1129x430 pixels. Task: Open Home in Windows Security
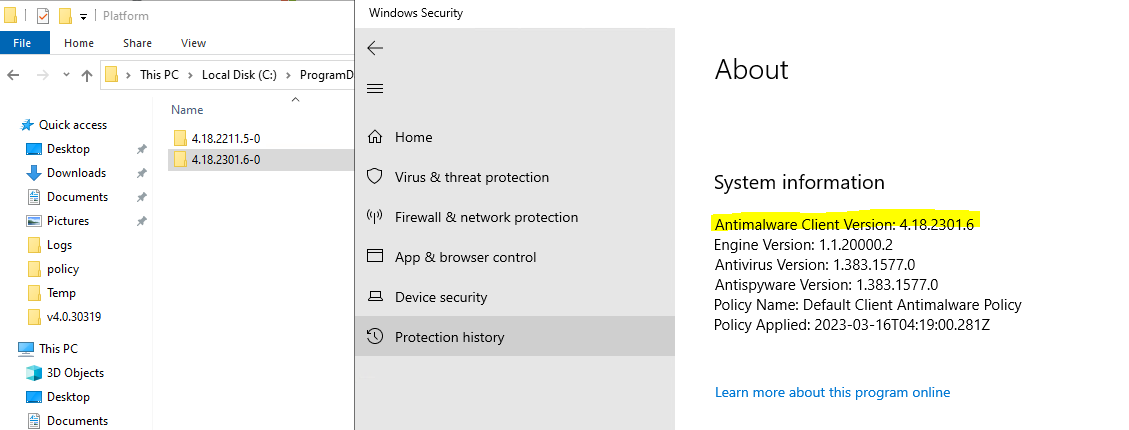click(x=515, y=137)
